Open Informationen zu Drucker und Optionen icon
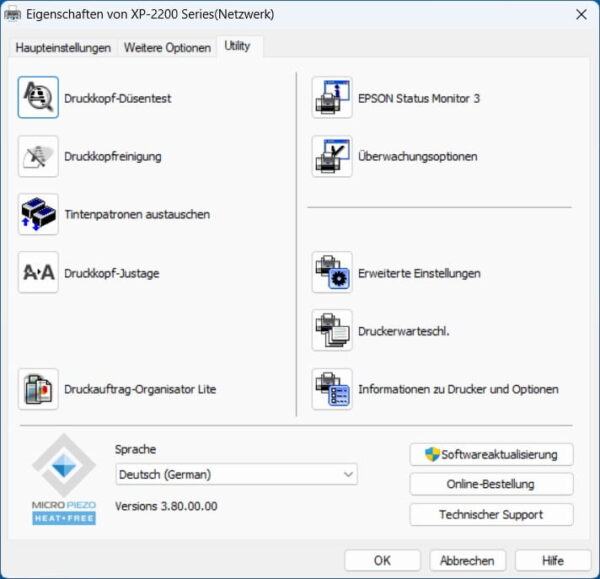600x579 pixels. pyautogui.click(x=332, y=389)
